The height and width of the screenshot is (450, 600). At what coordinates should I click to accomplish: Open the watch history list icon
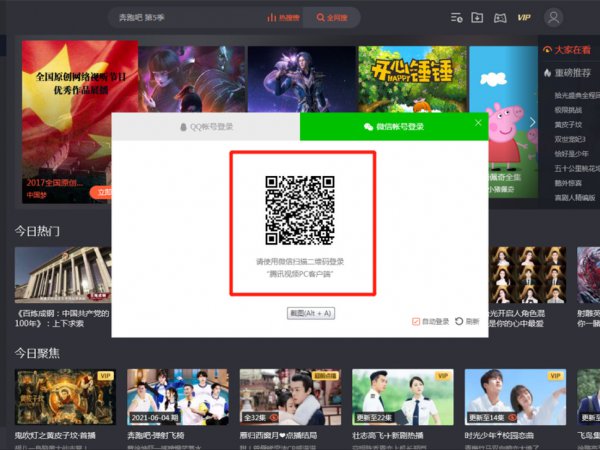pos(457,18)
